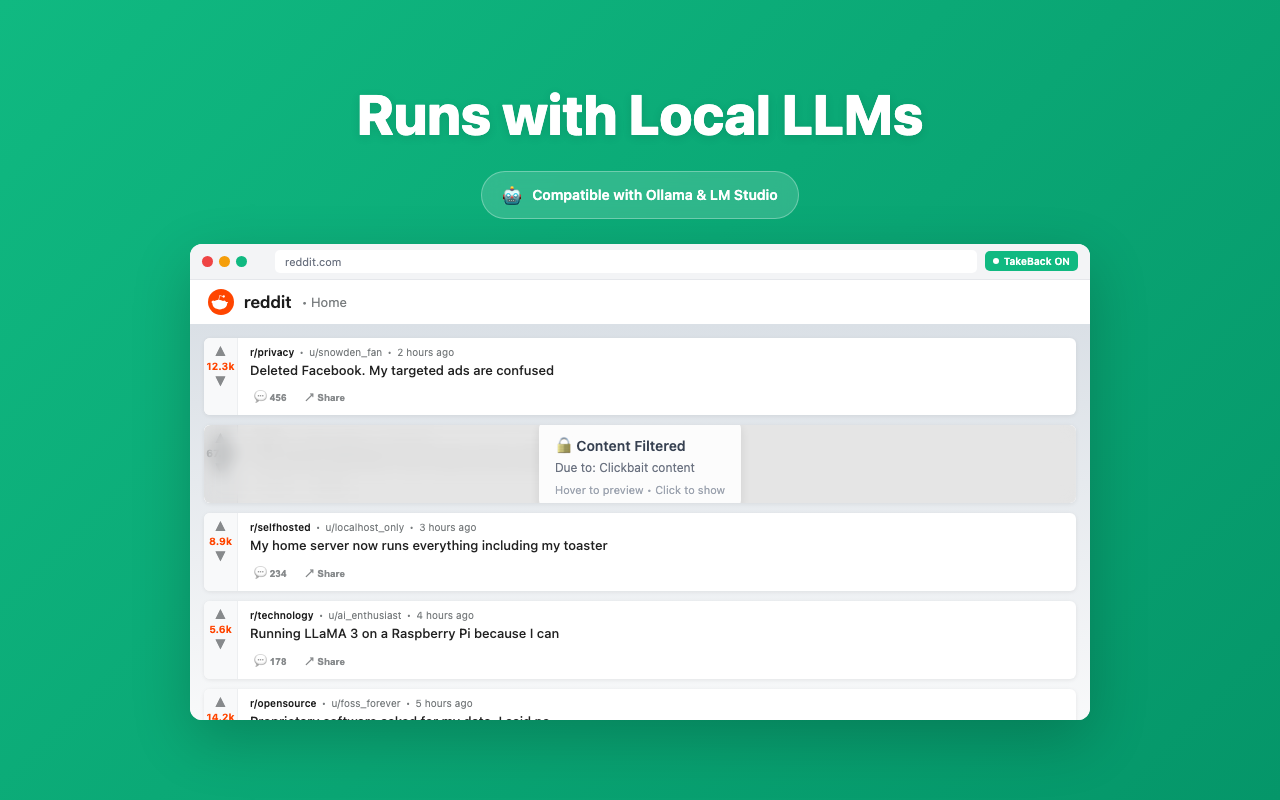Screen dimensions: 1280x800
Task: Open the r/privacy subreddit link
Action: [272, 352]
